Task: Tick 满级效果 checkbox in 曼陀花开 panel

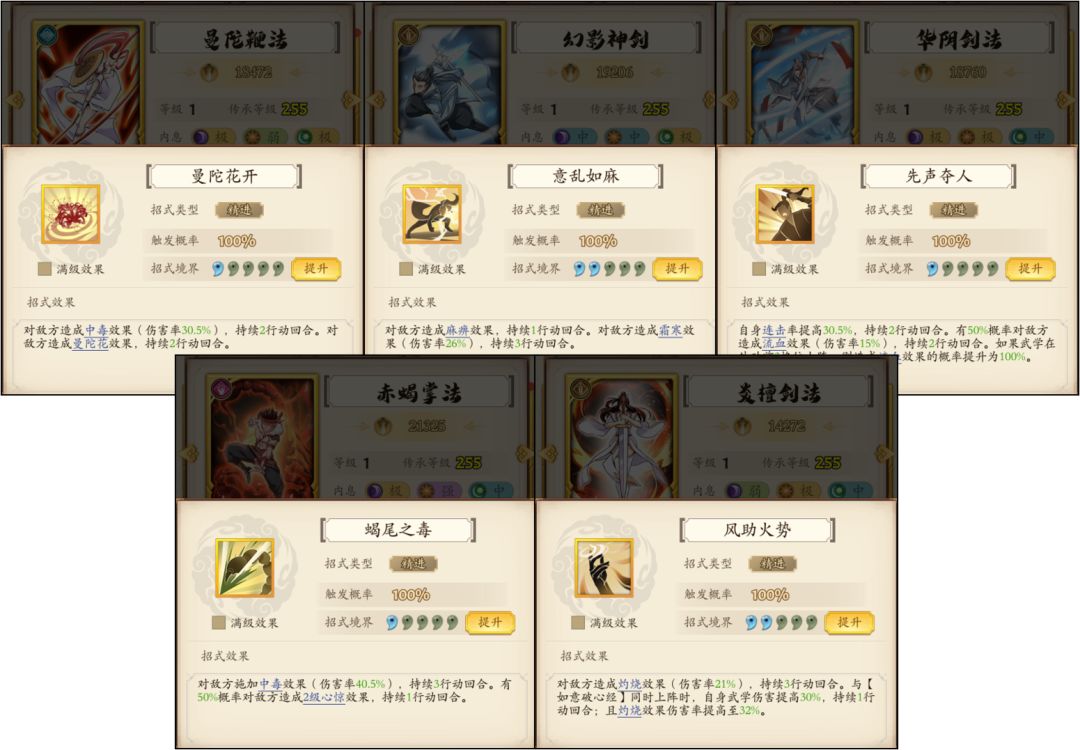Action: (x=45, y=269)
